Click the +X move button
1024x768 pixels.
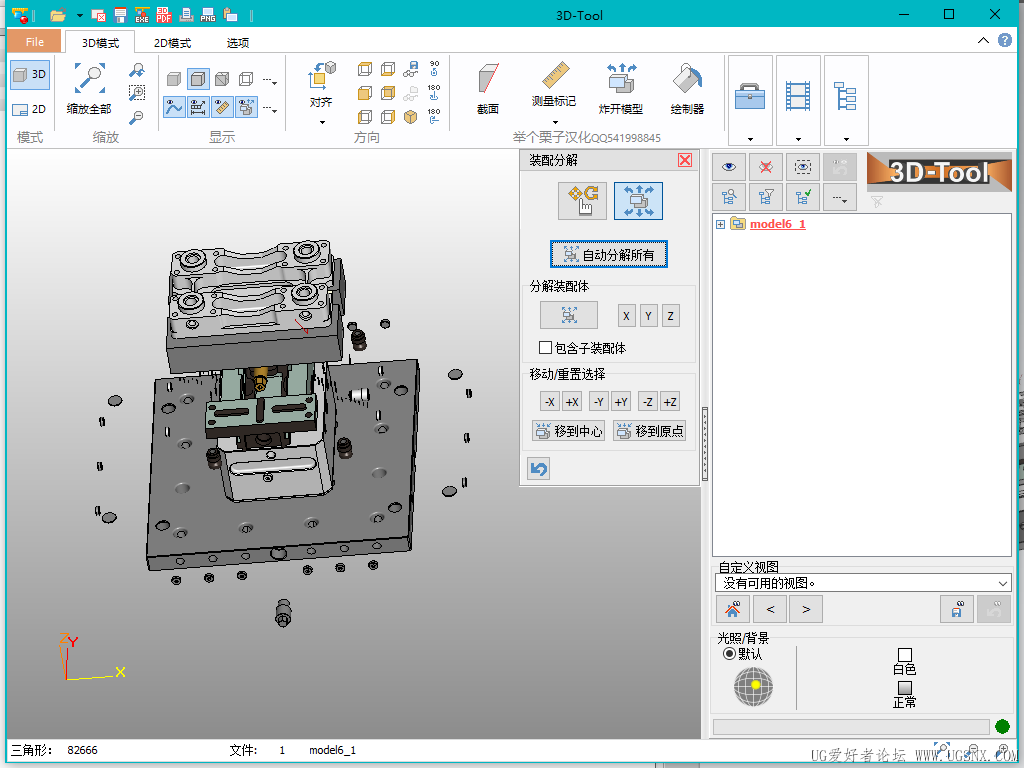[572, 402]
